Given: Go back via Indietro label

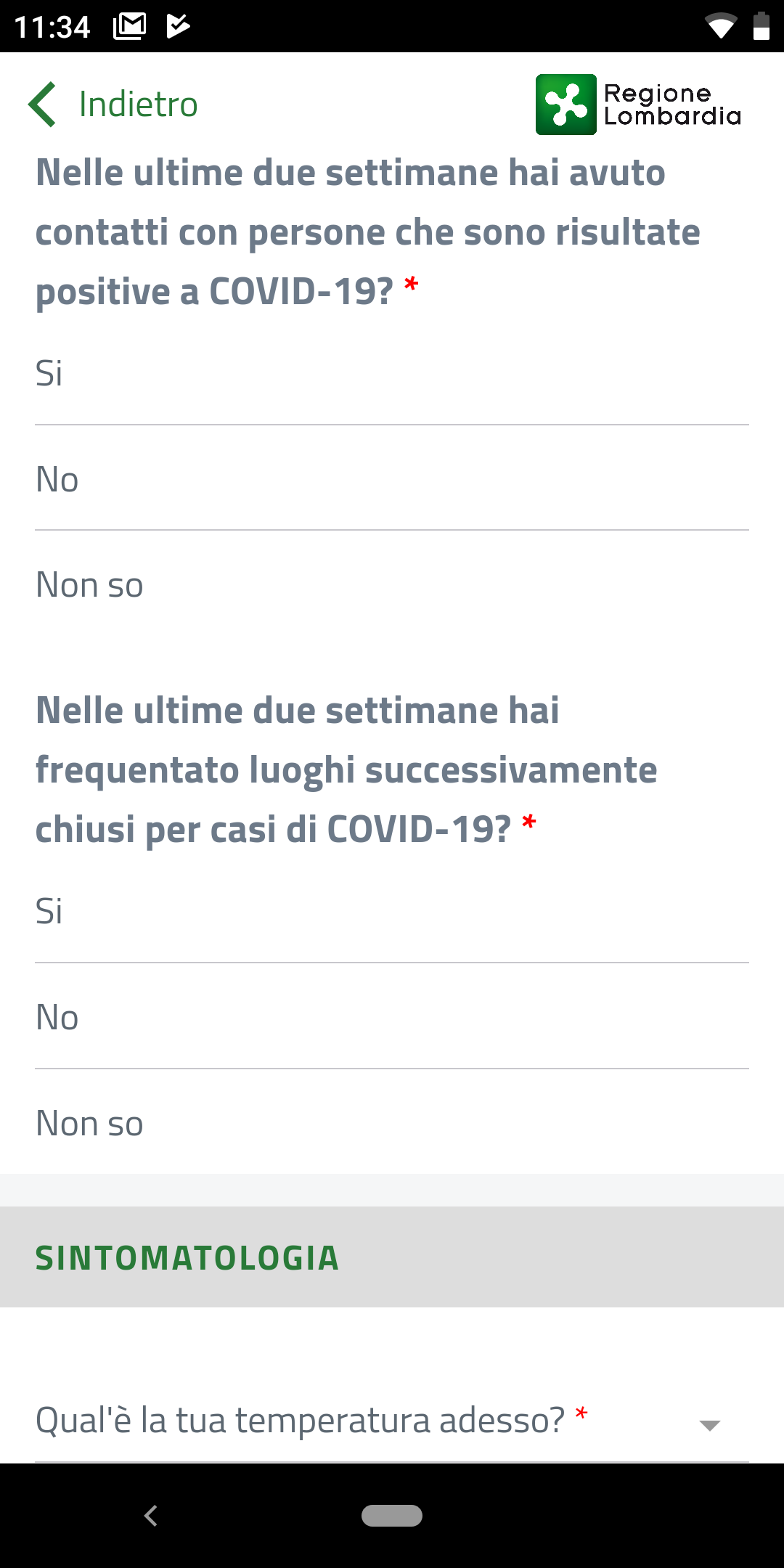Looking at the screenshot, I should (138, 105).
